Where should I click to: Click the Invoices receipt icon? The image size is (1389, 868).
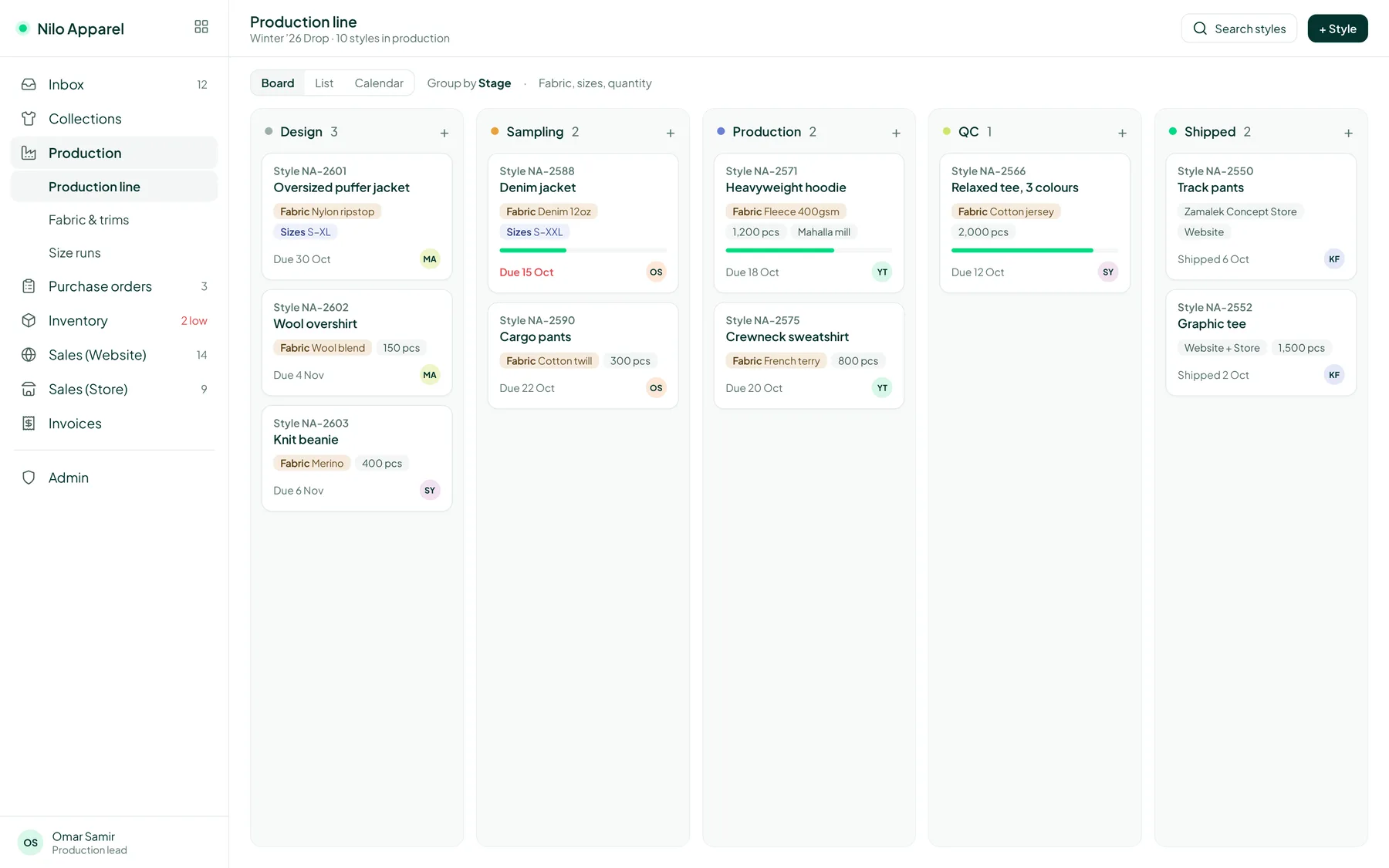tap(29, 424)
